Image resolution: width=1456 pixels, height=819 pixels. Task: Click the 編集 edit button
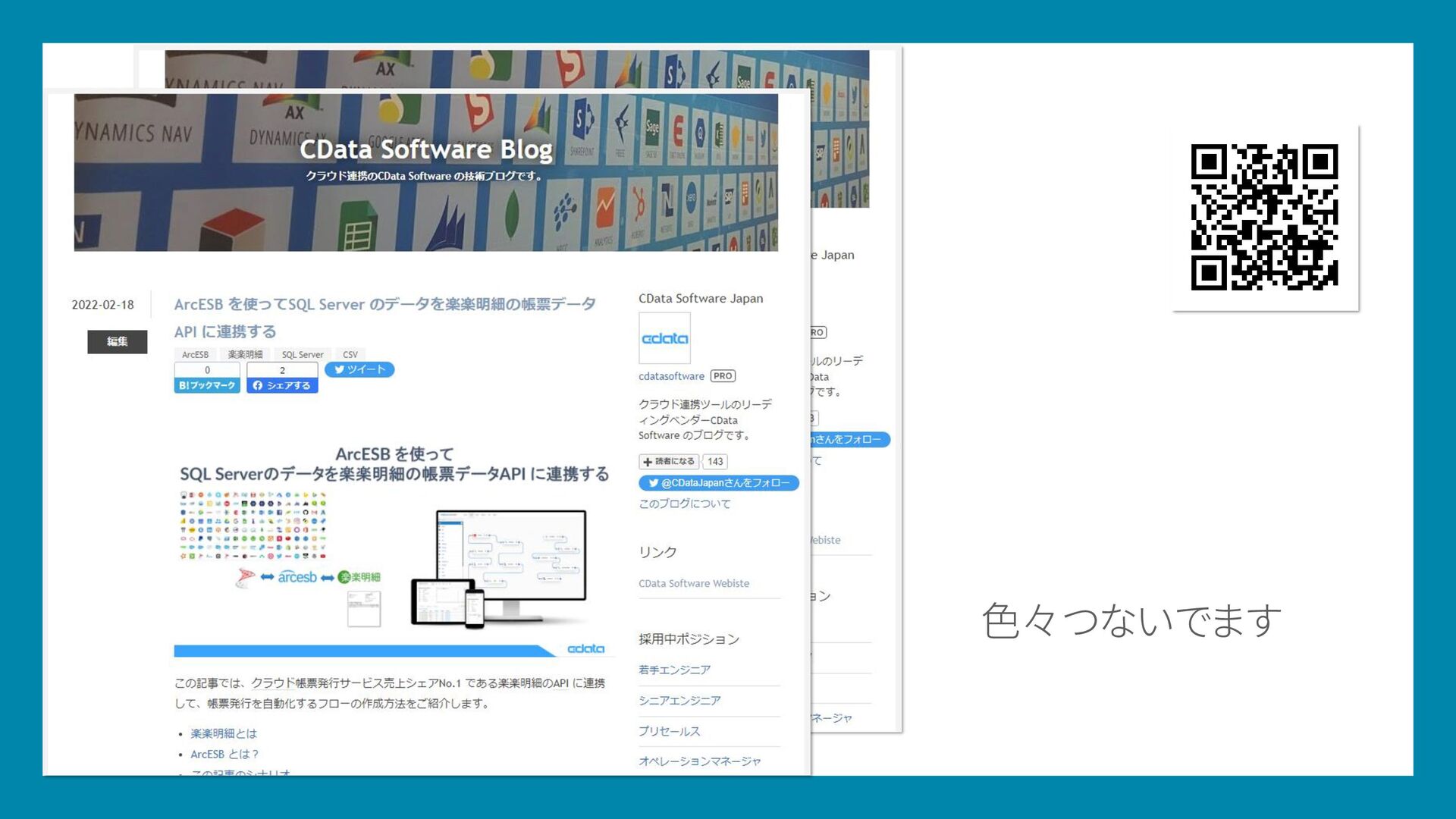click(x=117, y=341)
